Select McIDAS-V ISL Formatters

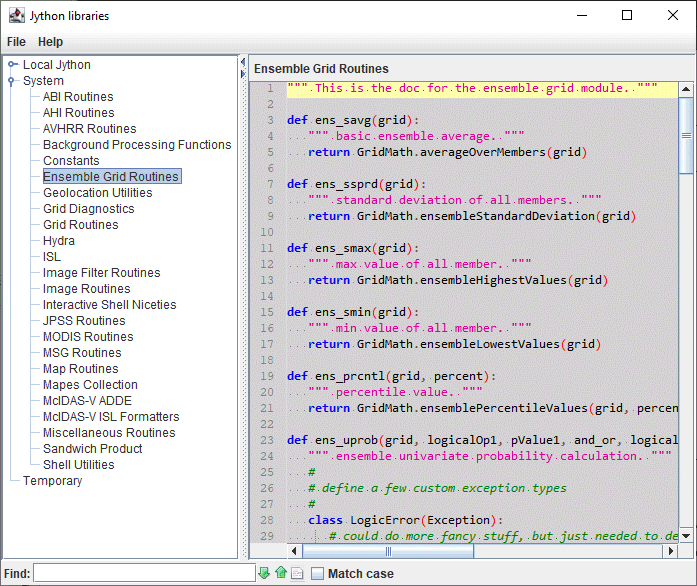pos(111,417)
